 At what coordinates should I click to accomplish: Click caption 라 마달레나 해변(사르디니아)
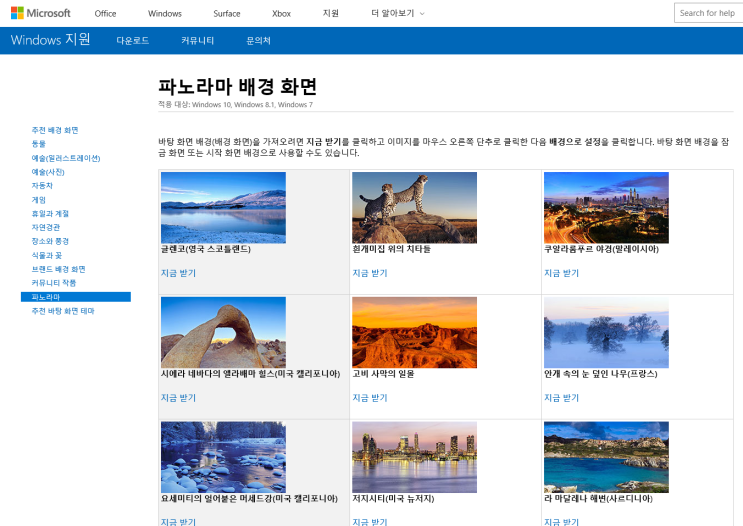click(x=598, y=499)
